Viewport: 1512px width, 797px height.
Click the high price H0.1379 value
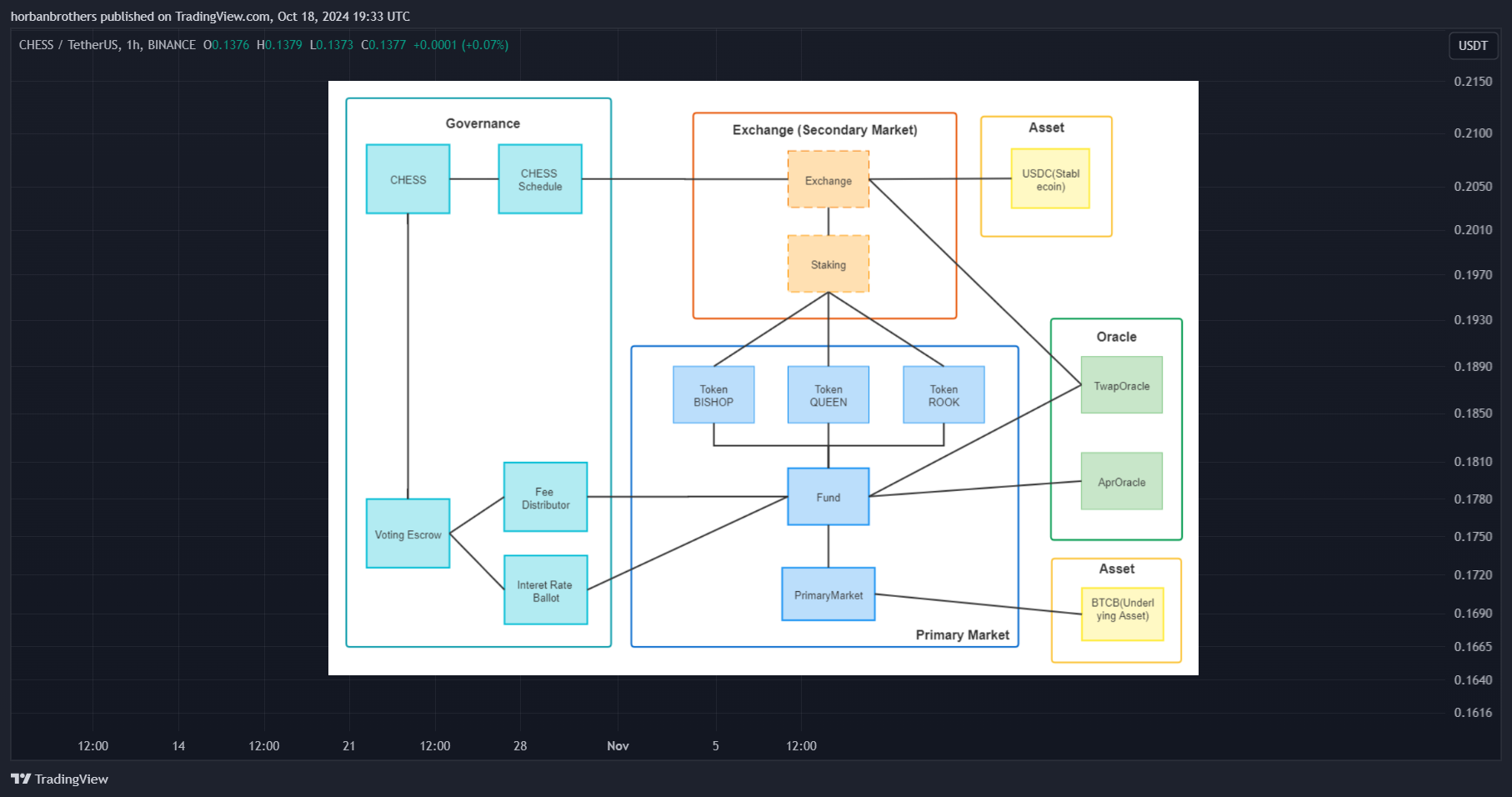click(279, 45)
